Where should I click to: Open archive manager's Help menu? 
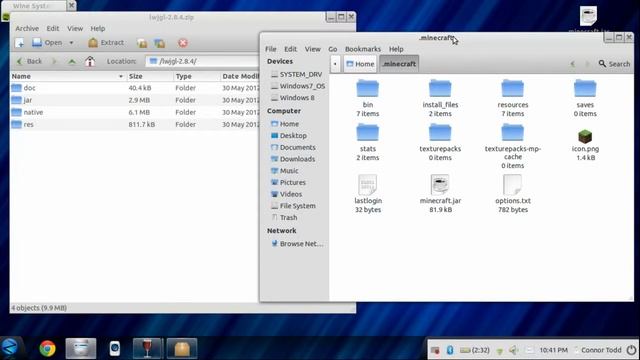[x=98, y=29]
